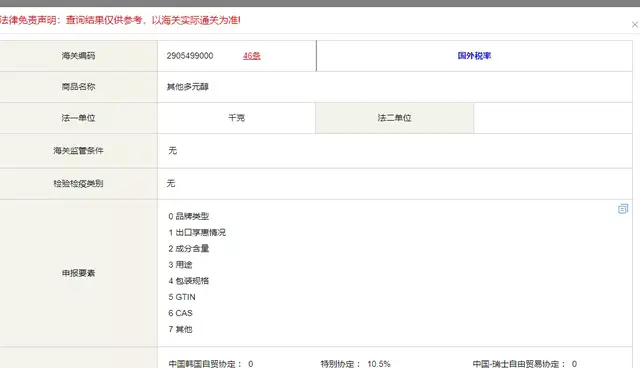Click the 法一单位 label

coord(78,118)
